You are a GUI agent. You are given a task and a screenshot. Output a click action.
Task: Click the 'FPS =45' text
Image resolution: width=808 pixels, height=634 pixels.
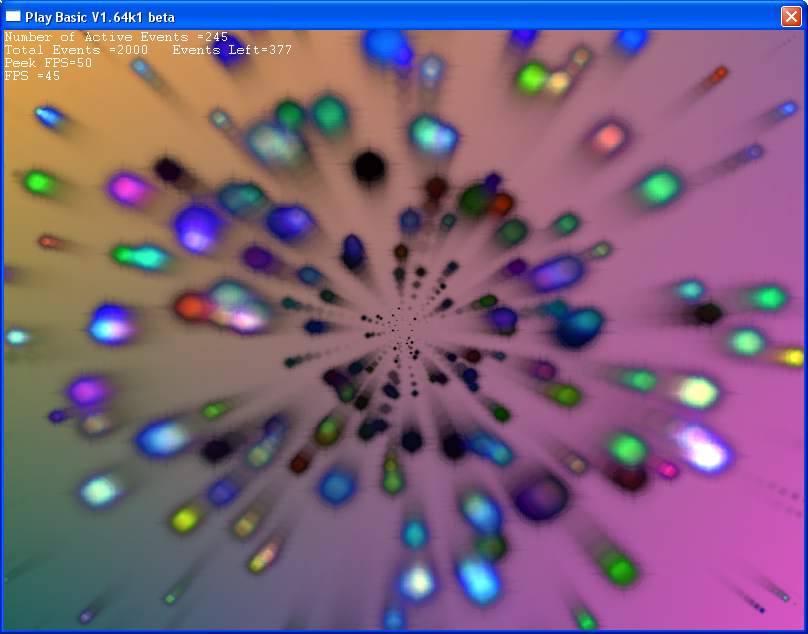tap(32, 76)
